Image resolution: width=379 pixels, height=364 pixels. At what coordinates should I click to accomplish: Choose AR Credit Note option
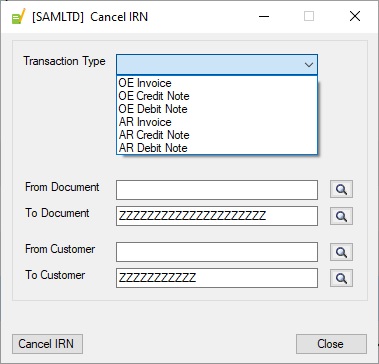217,135
